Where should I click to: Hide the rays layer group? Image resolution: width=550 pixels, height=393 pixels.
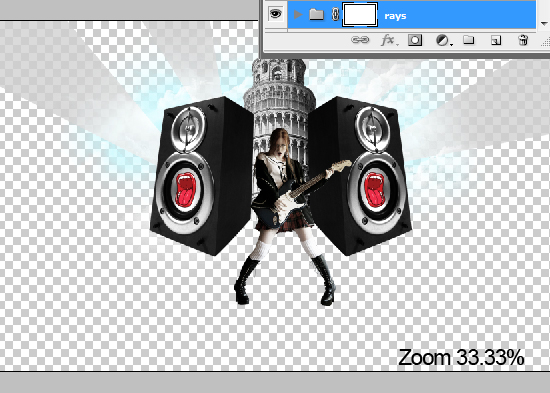tap(276, 14)
